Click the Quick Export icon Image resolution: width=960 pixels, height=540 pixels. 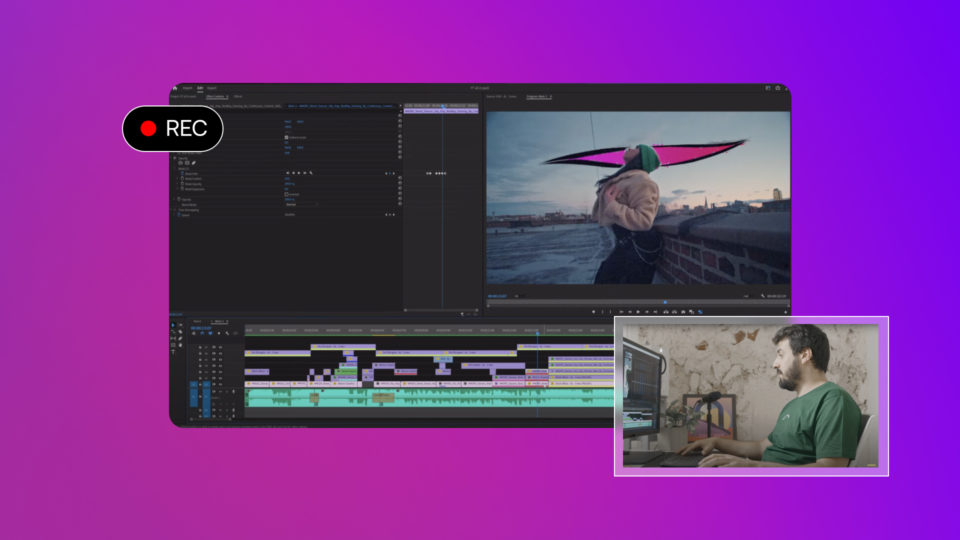[x=778, y=88]
